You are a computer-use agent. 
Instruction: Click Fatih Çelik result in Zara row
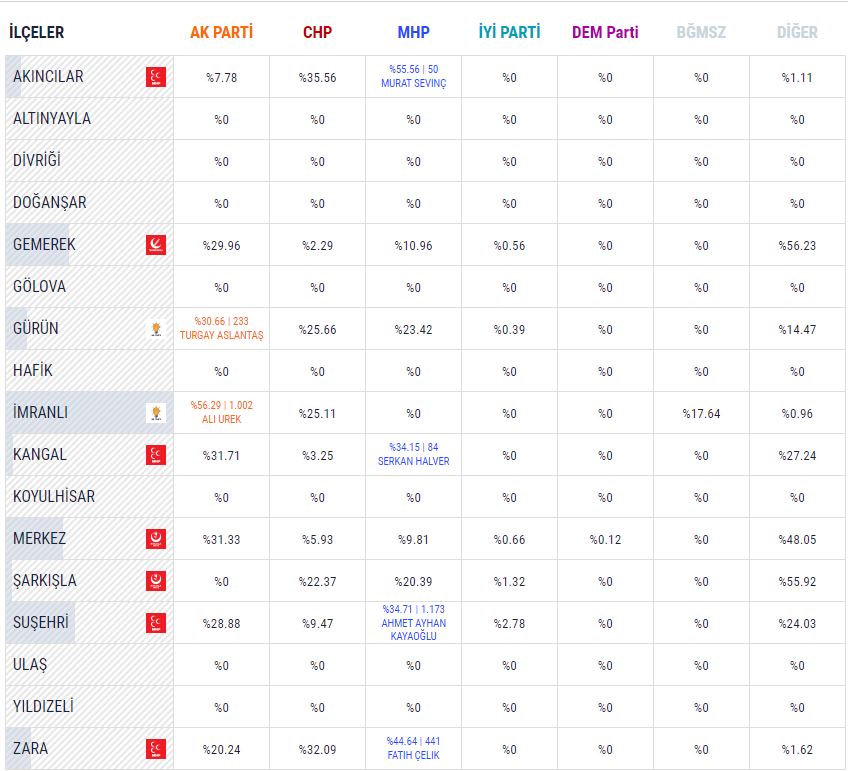(413, 749)
